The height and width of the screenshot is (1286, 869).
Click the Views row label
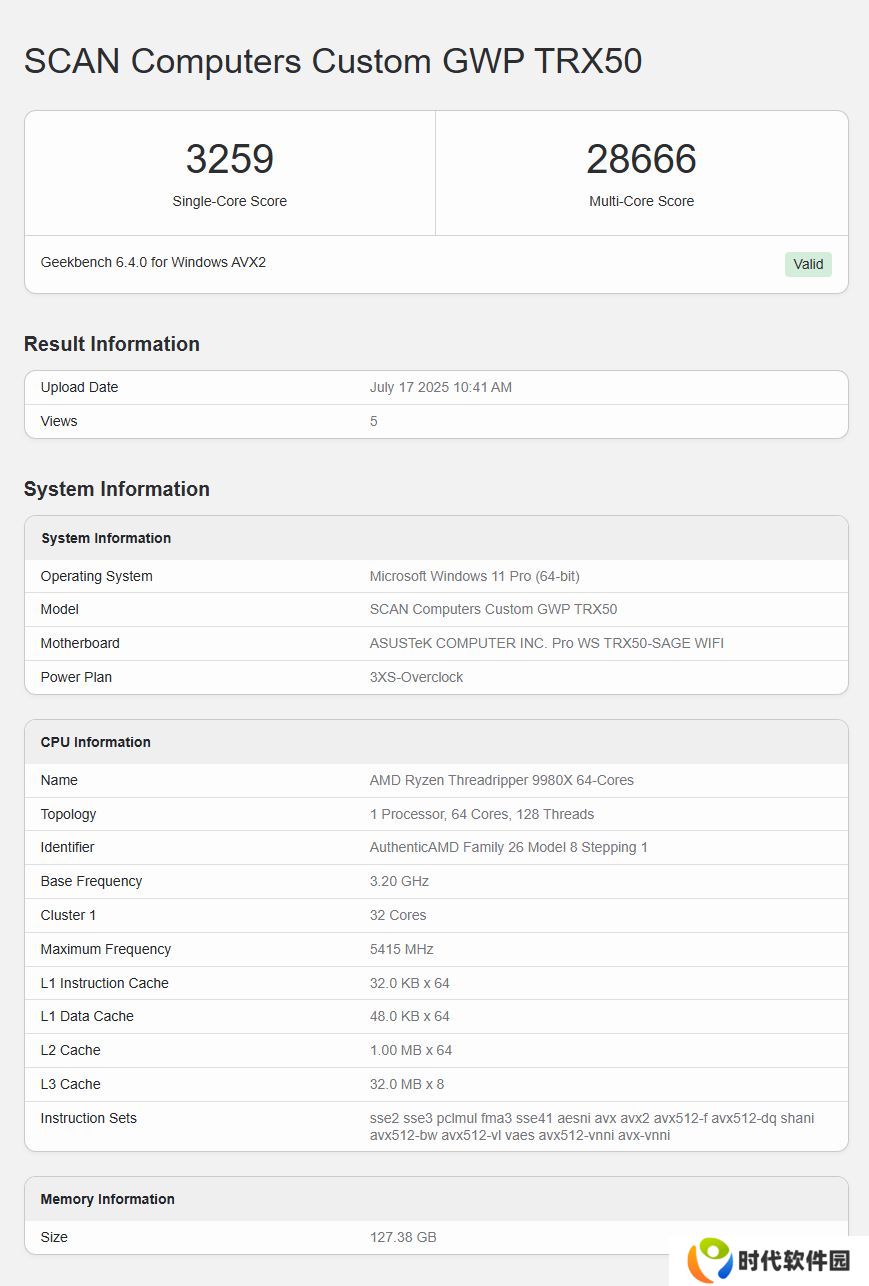[59, 421]
